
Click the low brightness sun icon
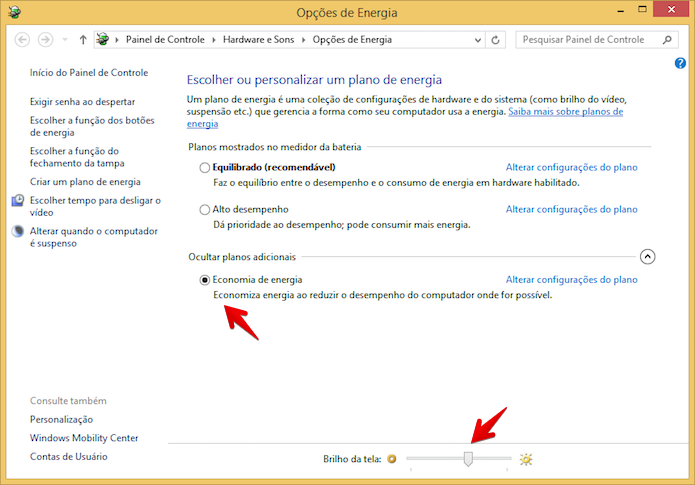(392, 459)
